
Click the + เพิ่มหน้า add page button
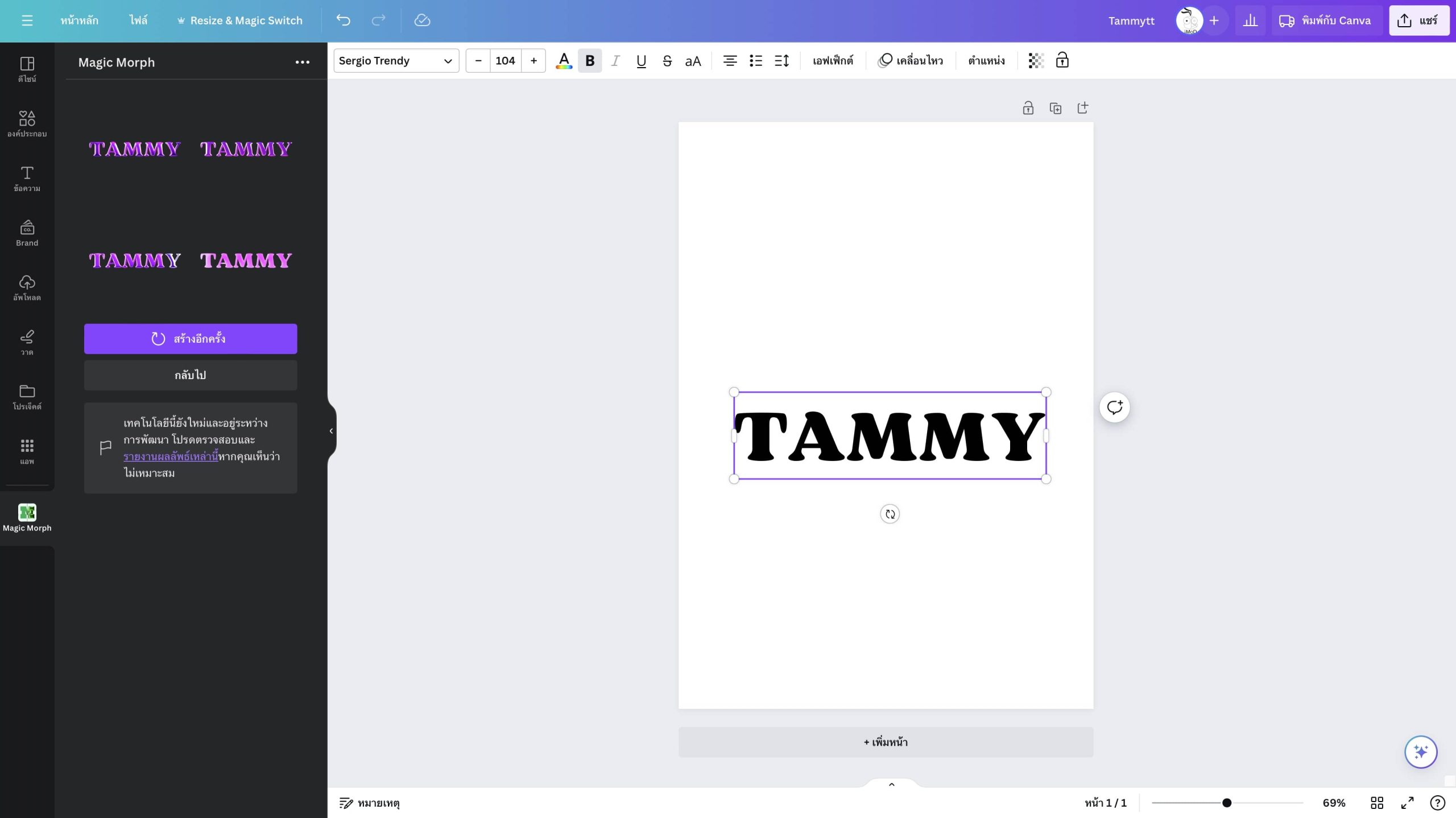(885, 742)
